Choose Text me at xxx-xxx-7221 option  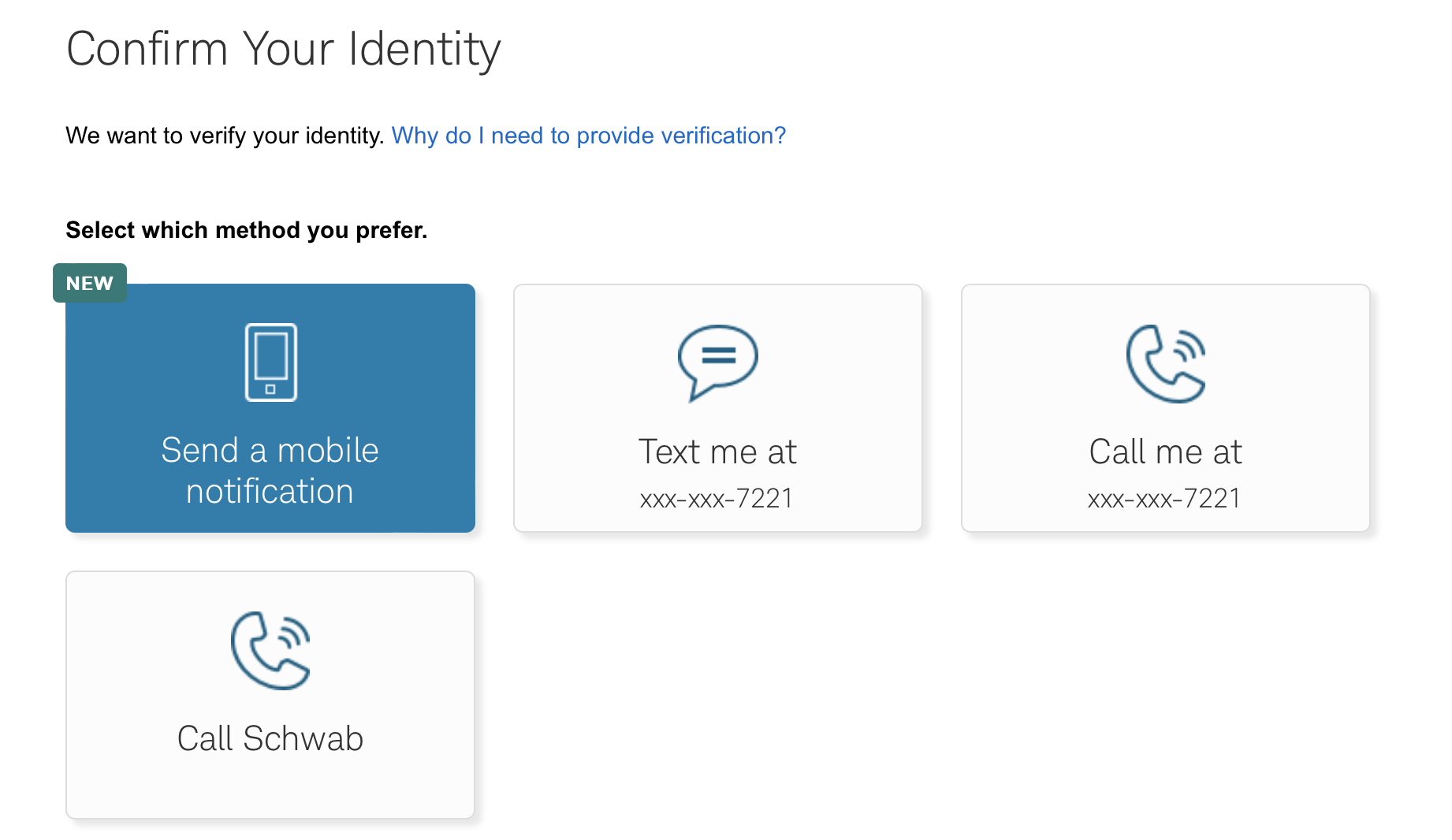click(x=717, y=408)
